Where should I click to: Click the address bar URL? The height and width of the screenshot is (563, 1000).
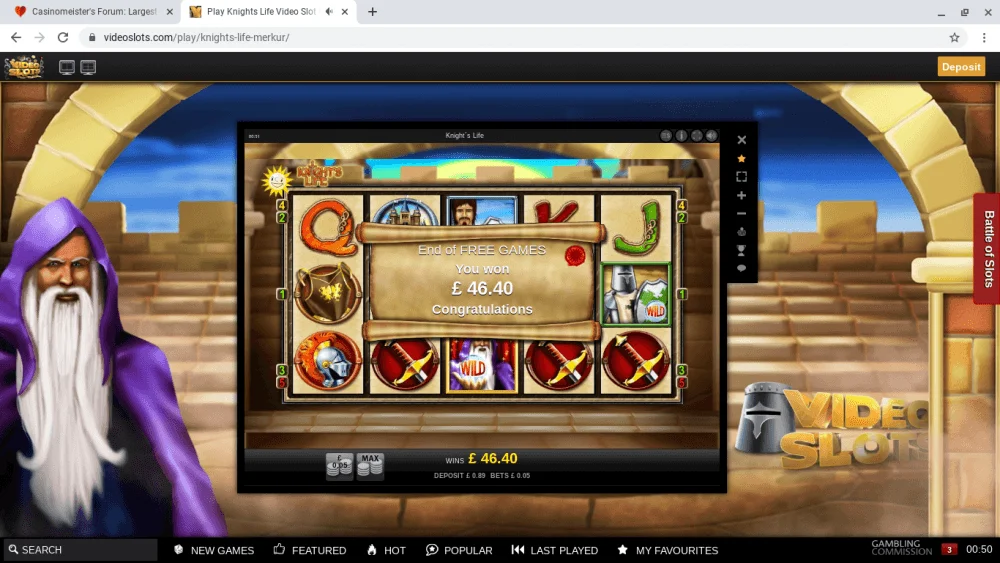click(x=196, y=38)
